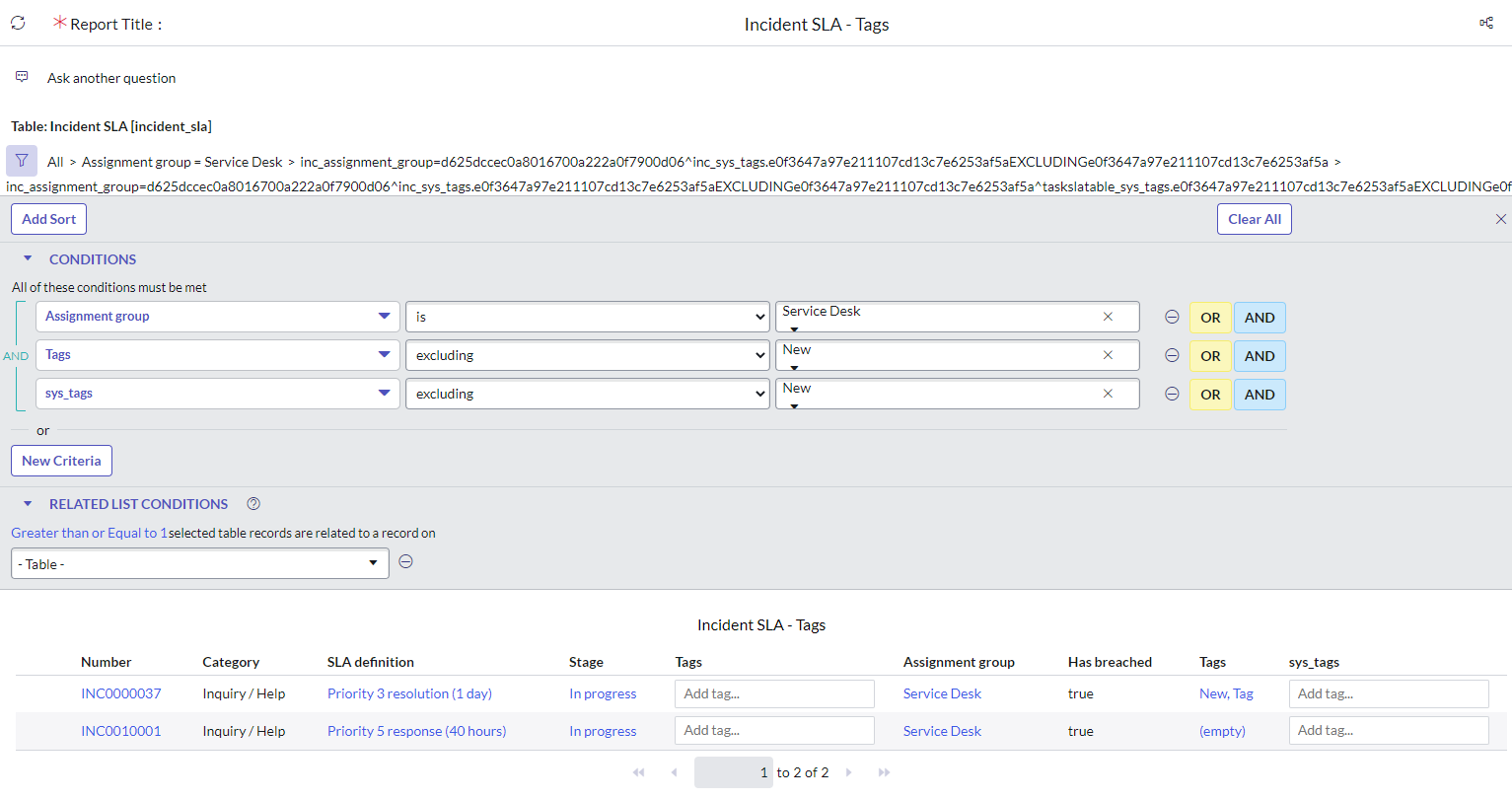This screenshot has height=800, width=1512.
Task: Open the Assignment group field dropdown
Action: pyautogui.click(x=217, y=316)
